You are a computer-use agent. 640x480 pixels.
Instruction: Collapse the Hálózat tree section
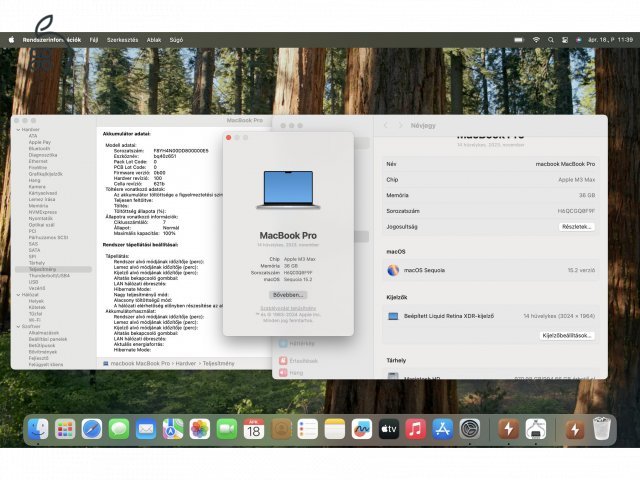tap(18, 295)
